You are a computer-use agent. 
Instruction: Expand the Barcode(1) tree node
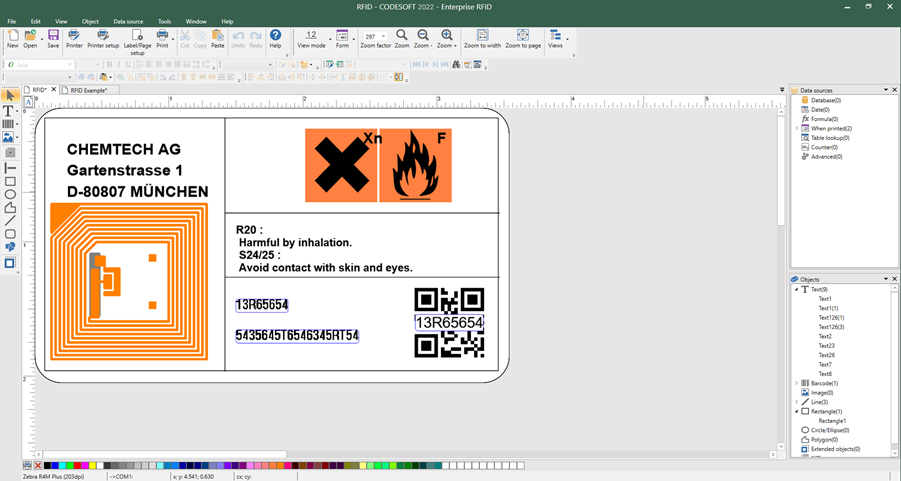click(x=796, y=383)
